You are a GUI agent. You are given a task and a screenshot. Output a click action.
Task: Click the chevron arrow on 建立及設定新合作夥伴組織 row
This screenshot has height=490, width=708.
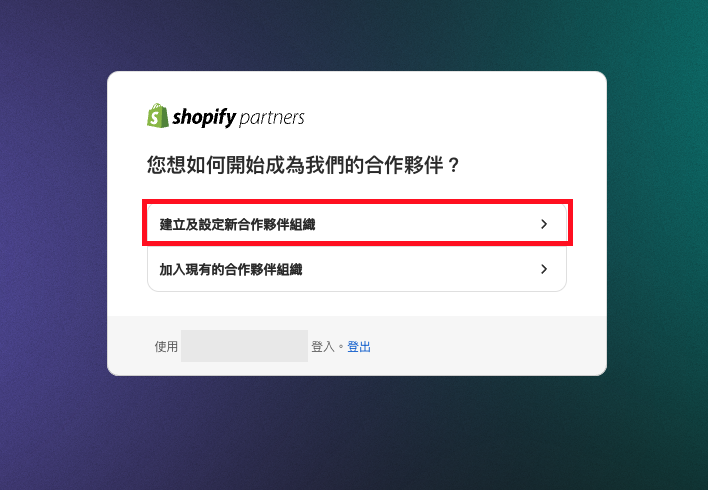click(544, 224)
